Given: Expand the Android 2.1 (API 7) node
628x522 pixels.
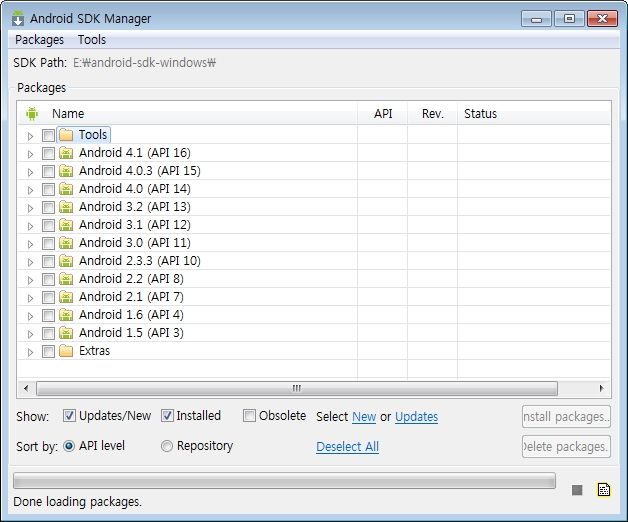Looking at the screenshot, I should 30,298.
